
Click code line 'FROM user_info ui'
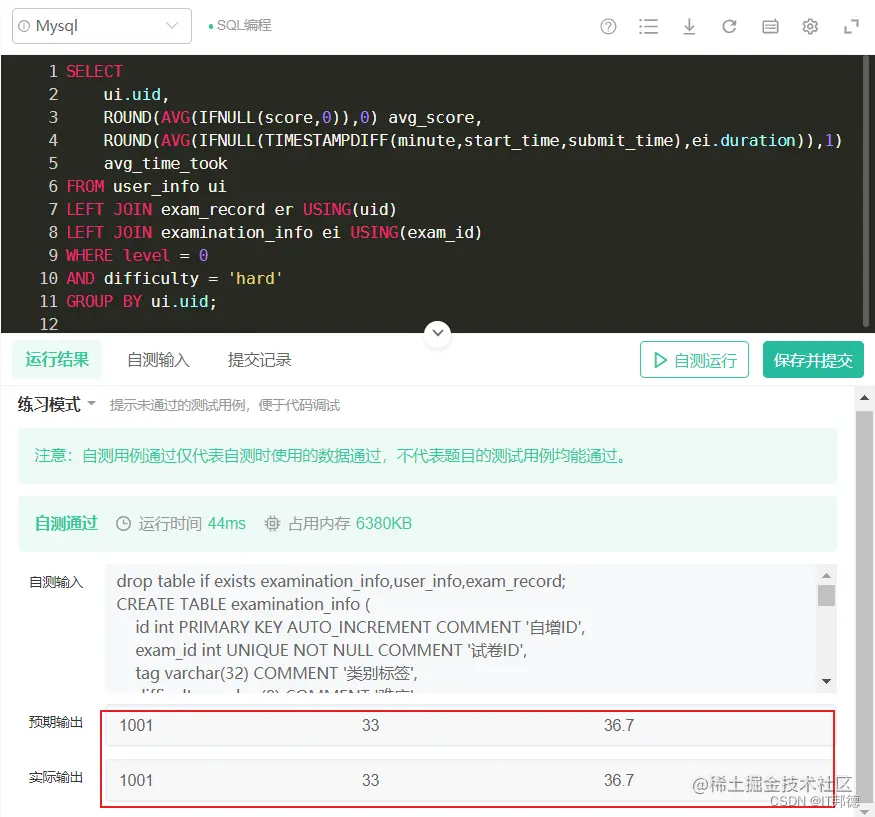coord(146,186)
